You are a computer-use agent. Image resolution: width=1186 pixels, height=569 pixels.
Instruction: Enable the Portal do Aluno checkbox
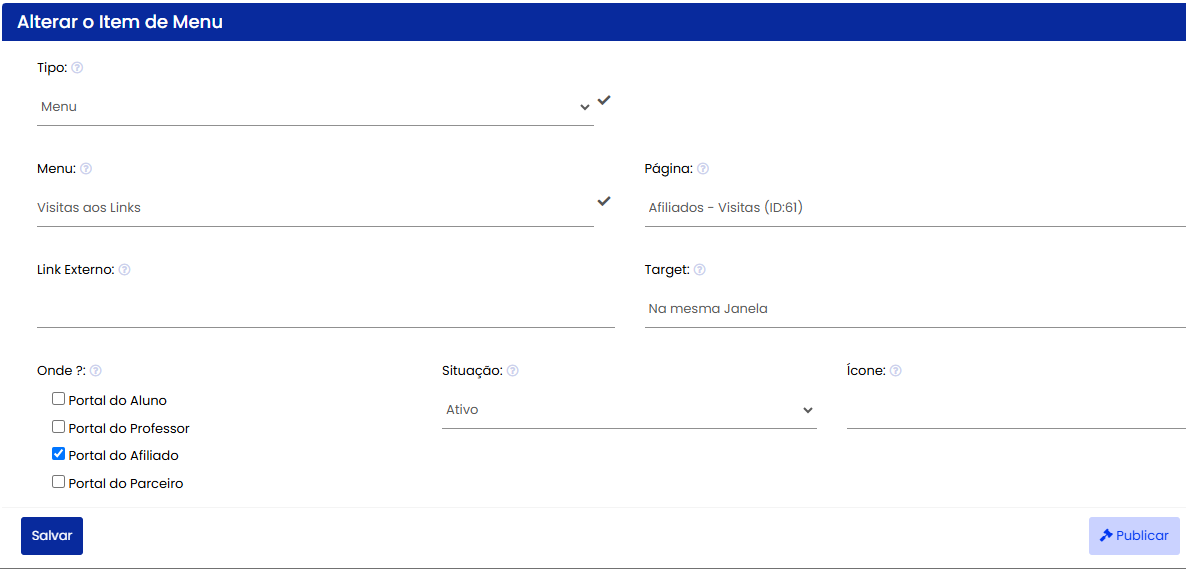pyautogui.click(x=58, y=399)
